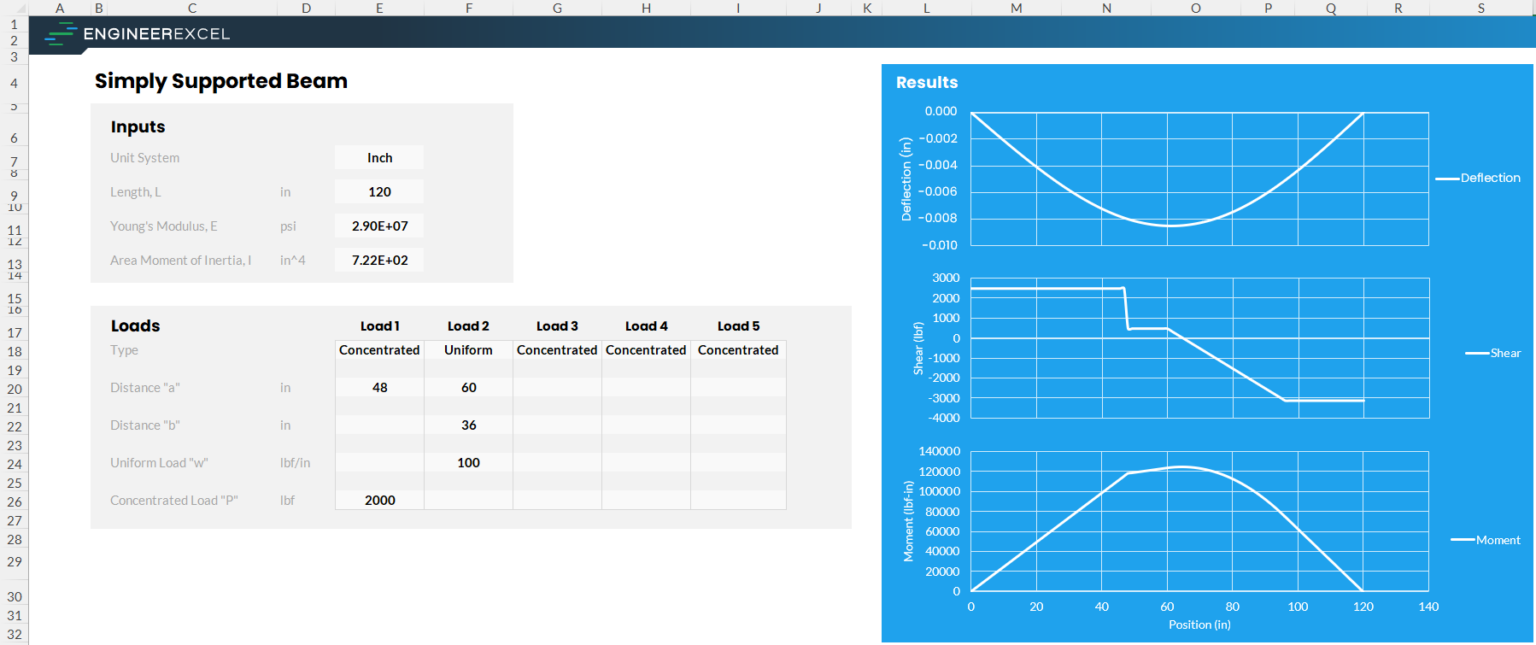The height and width of the screenshot is (645, 1536).
Task: Click the Concentrated Load P cell containing 2000
Action: point(379,500)
